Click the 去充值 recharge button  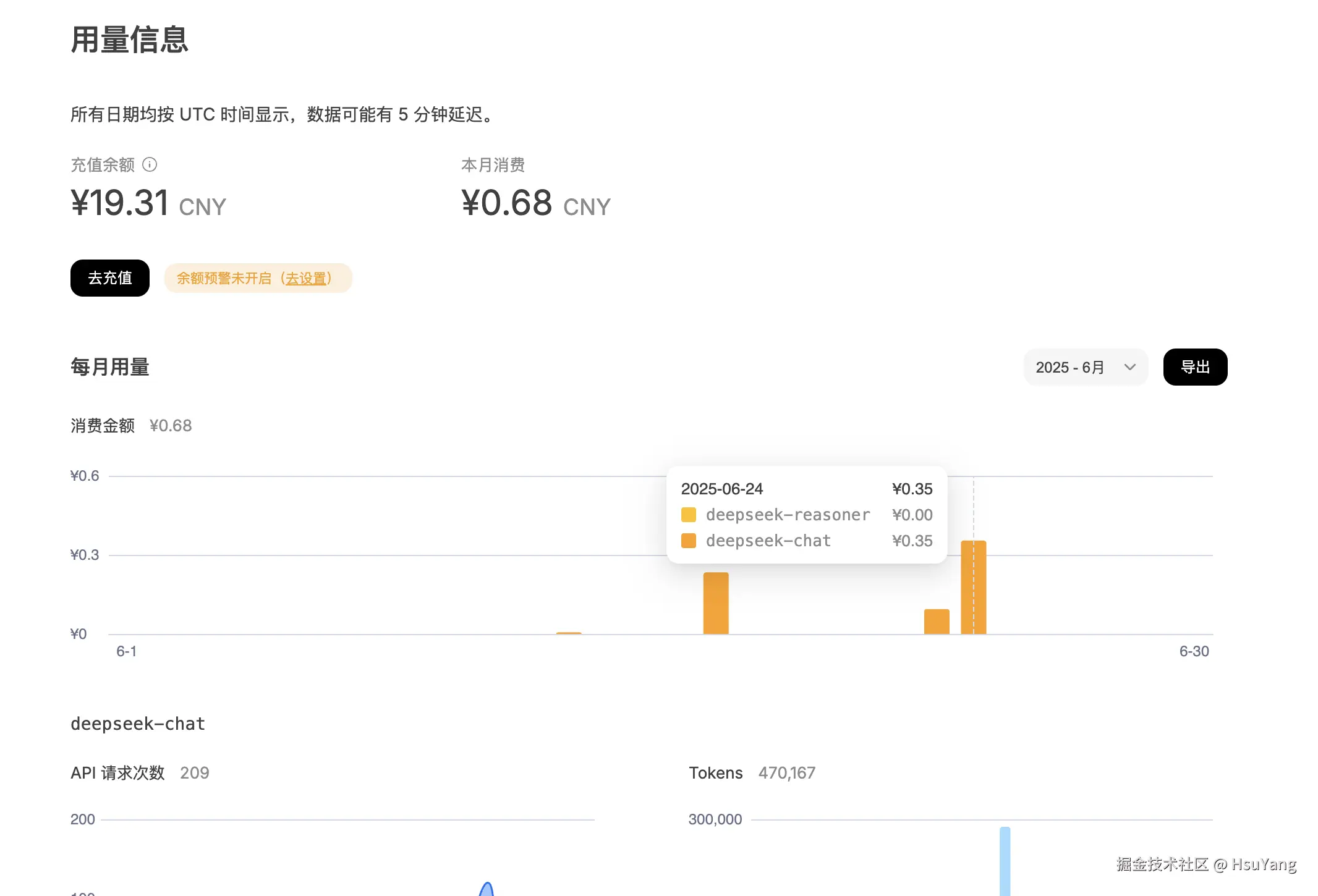pos(110,278)
